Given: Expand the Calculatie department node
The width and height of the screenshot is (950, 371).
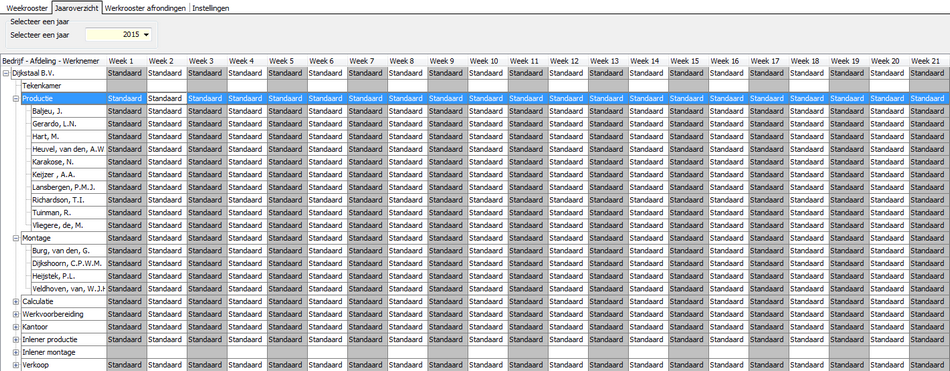Looking at the screenshot, I should [16, 301].
